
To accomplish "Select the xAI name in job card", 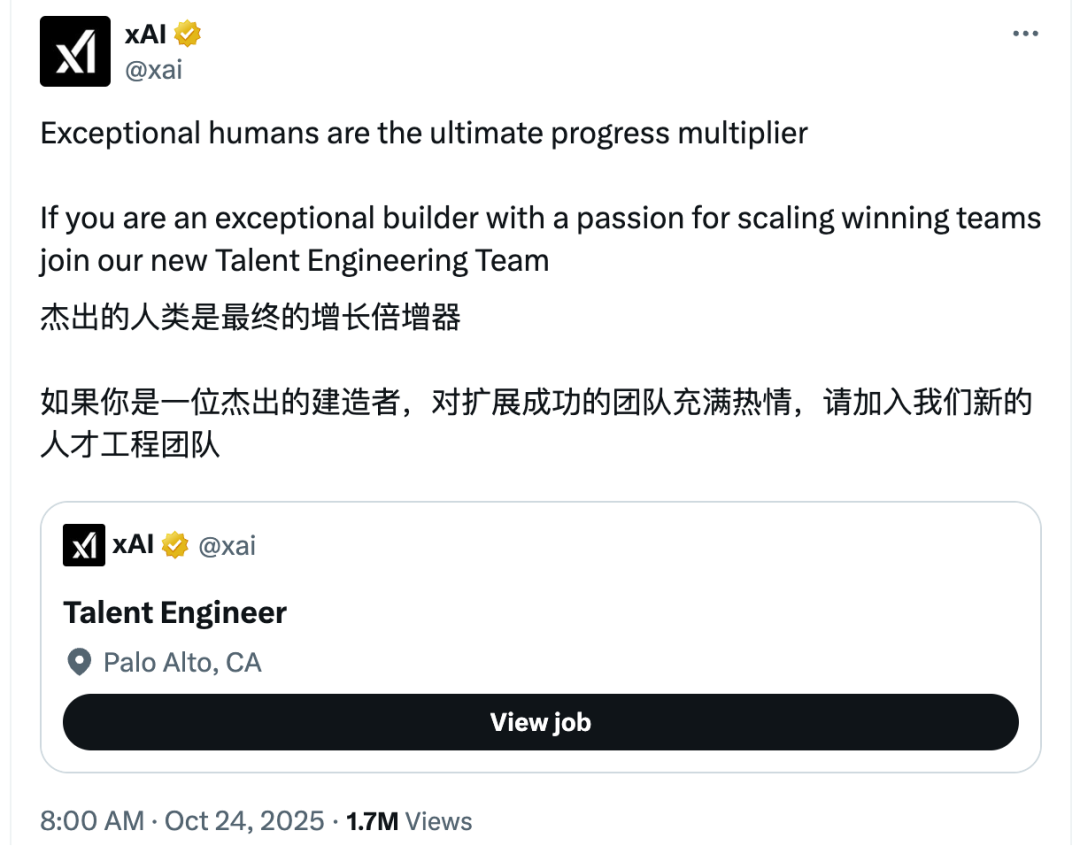I will [133, 545].
